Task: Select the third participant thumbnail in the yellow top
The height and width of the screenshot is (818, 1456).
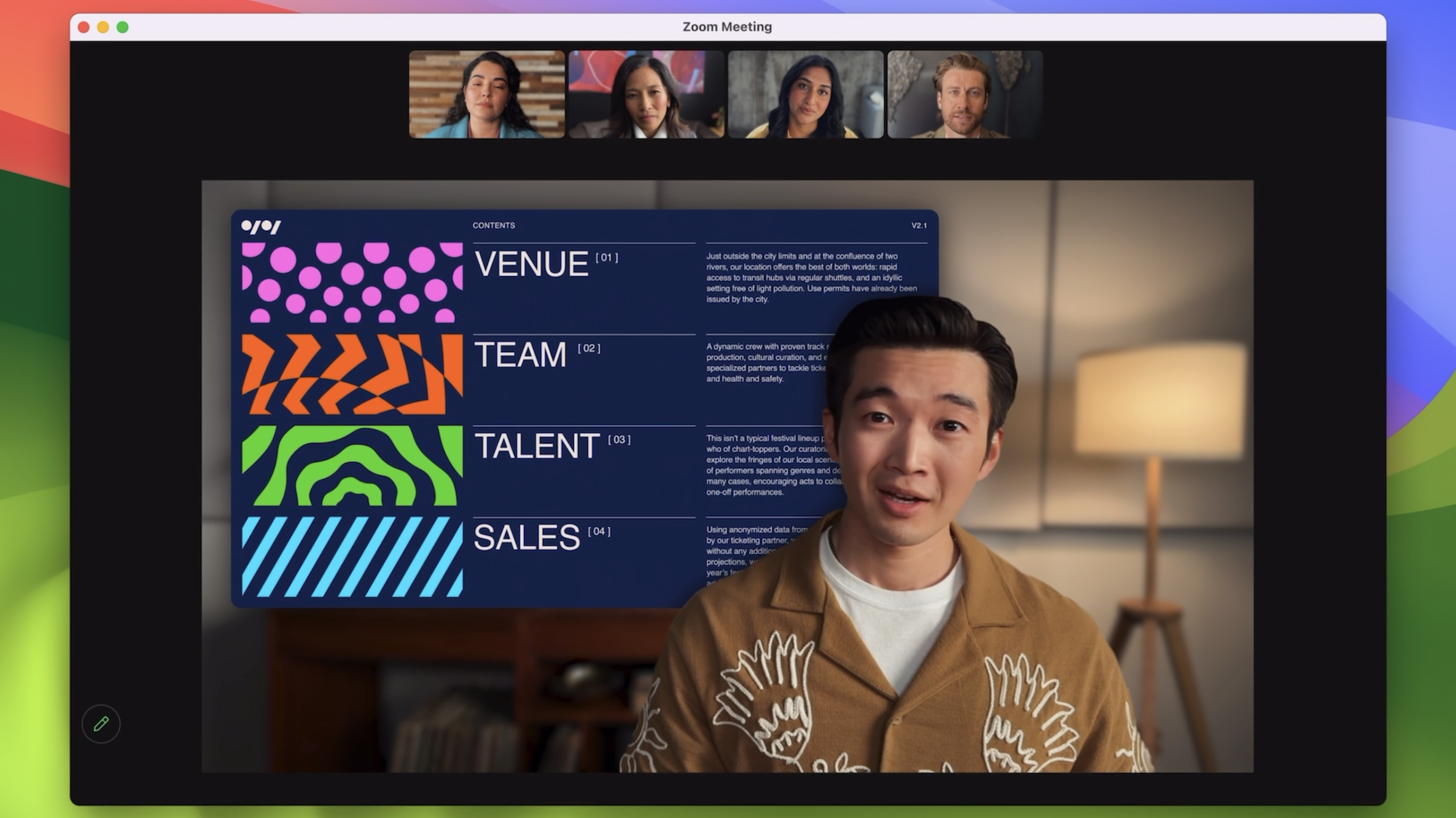Action: point(805,95)
